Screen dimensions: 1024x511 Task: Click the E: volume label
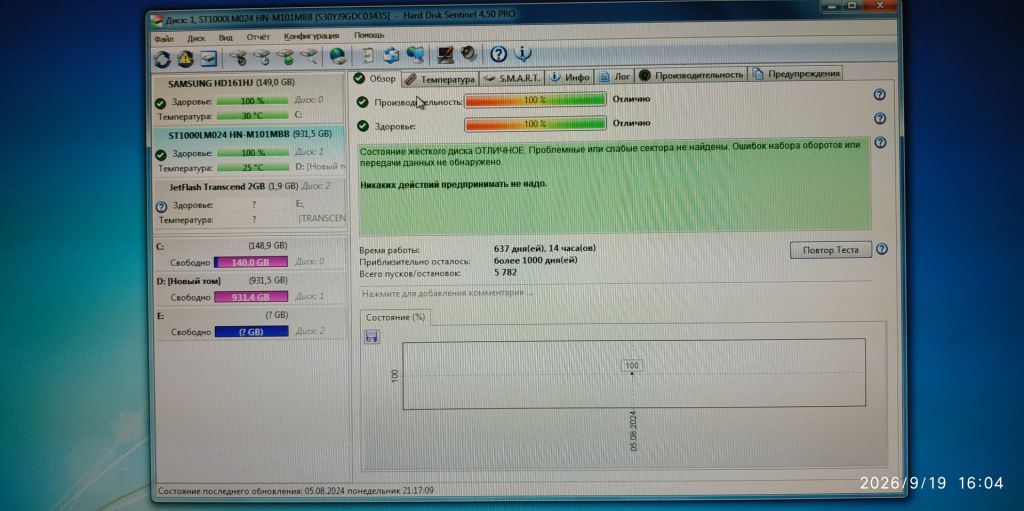[x=161, y=316]
